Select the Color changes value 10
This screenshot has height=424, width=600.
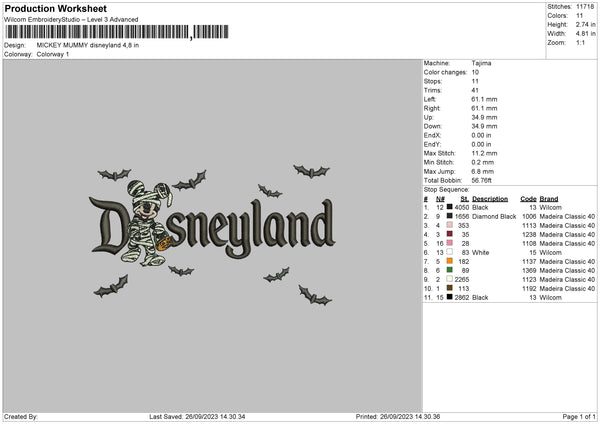point(475,72)
